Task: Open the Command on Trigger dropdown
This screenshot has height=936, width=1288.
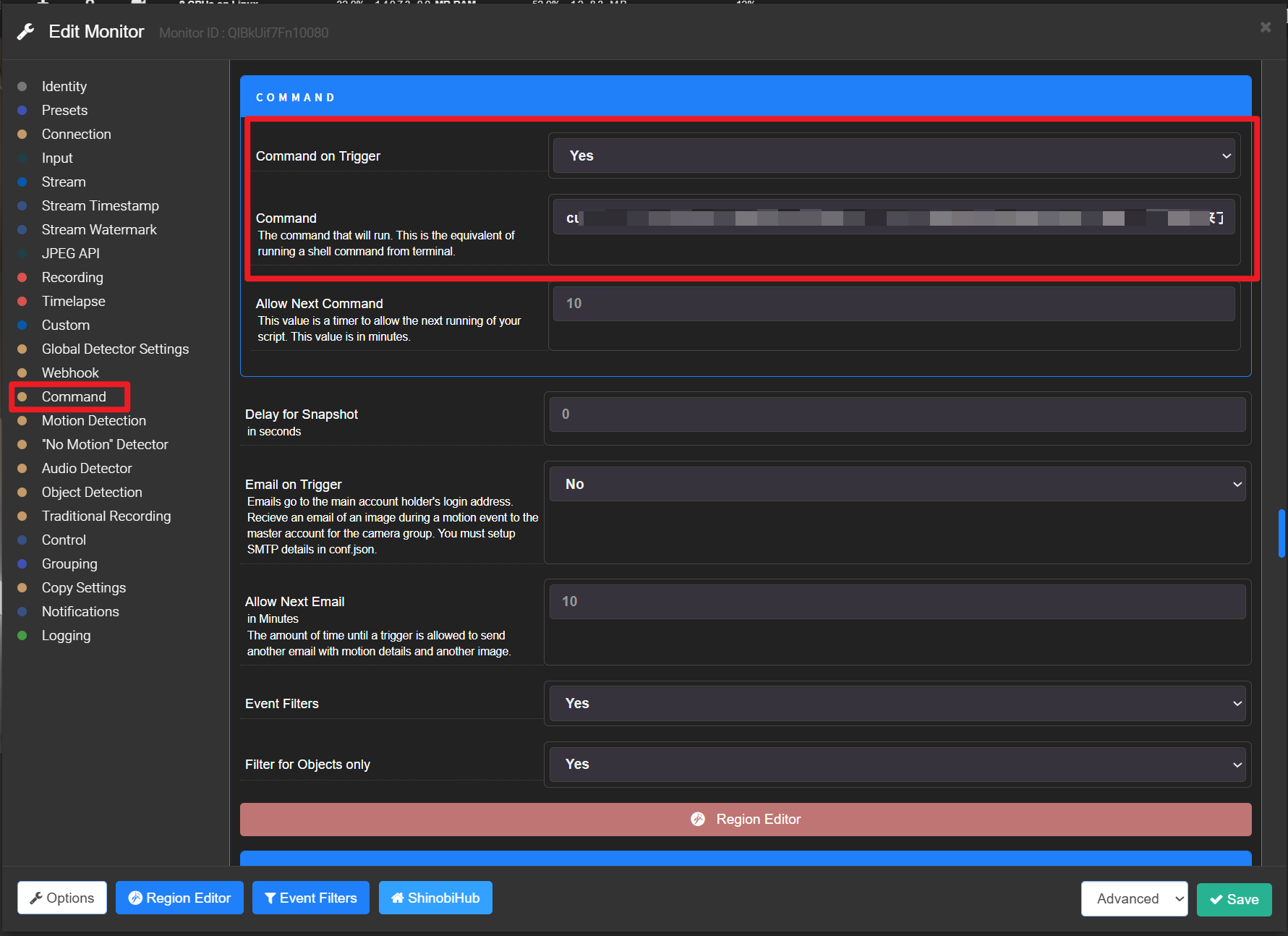Action: coord(893,156)
